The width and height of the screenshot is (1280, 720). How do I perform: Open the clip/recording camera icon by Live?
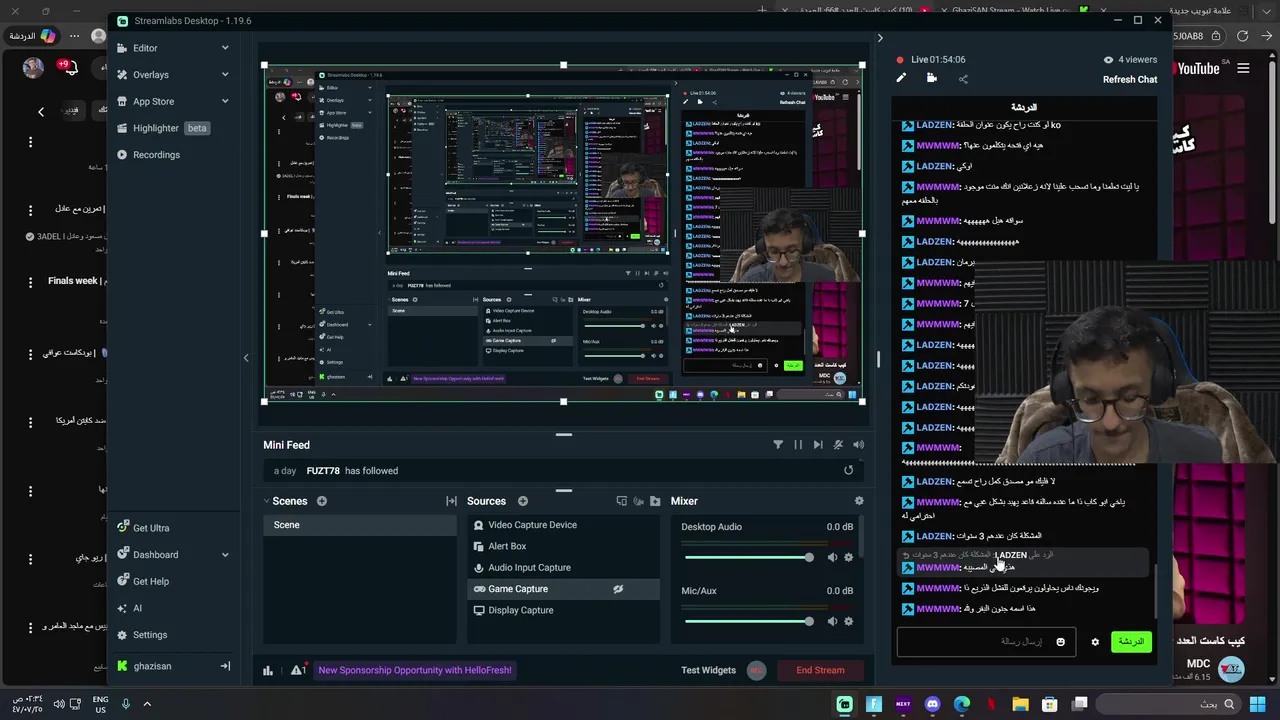point(932,78)
